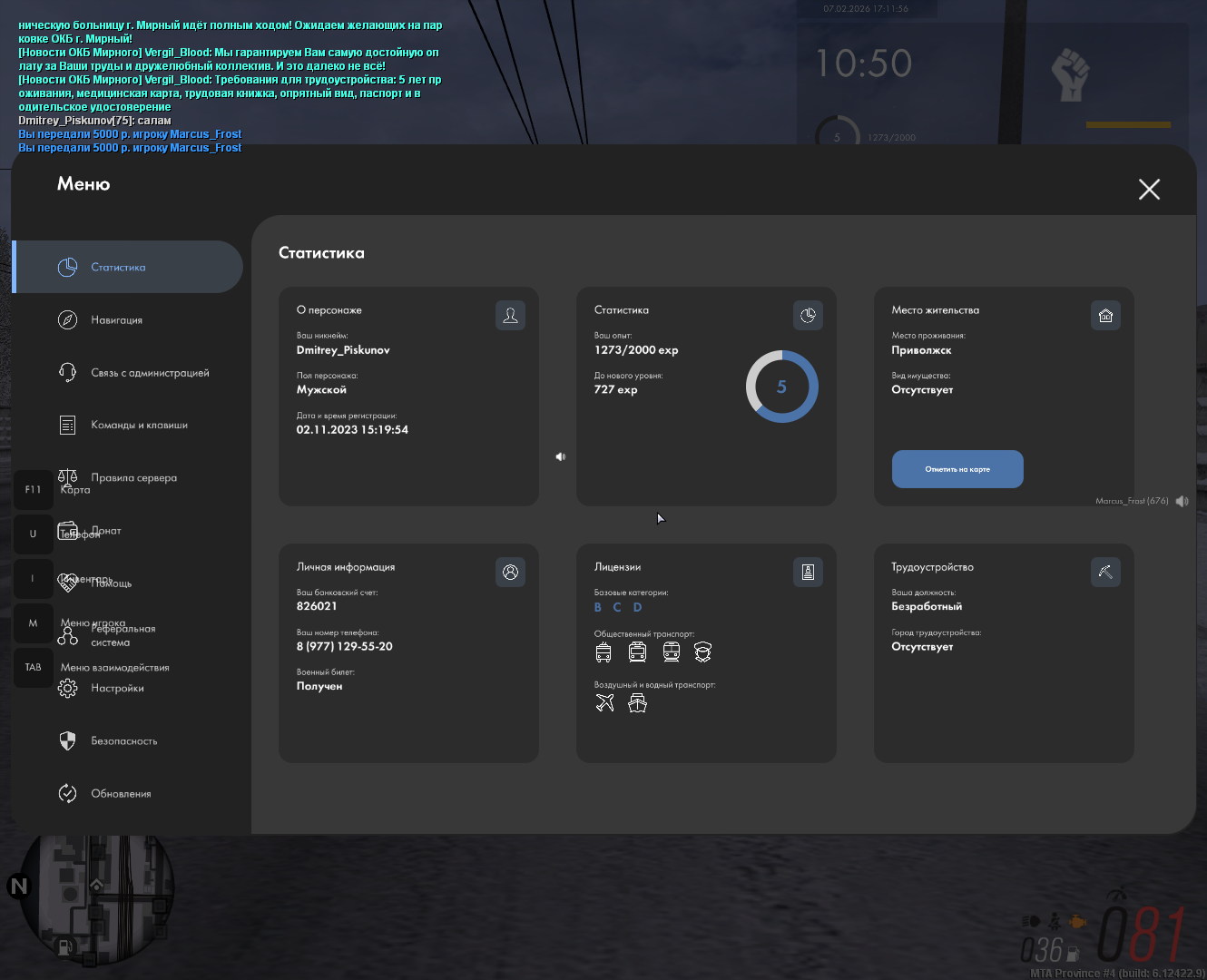
Task: Toggle the Marcus_Frost voice speaker icon
Action: point(1182,502)
